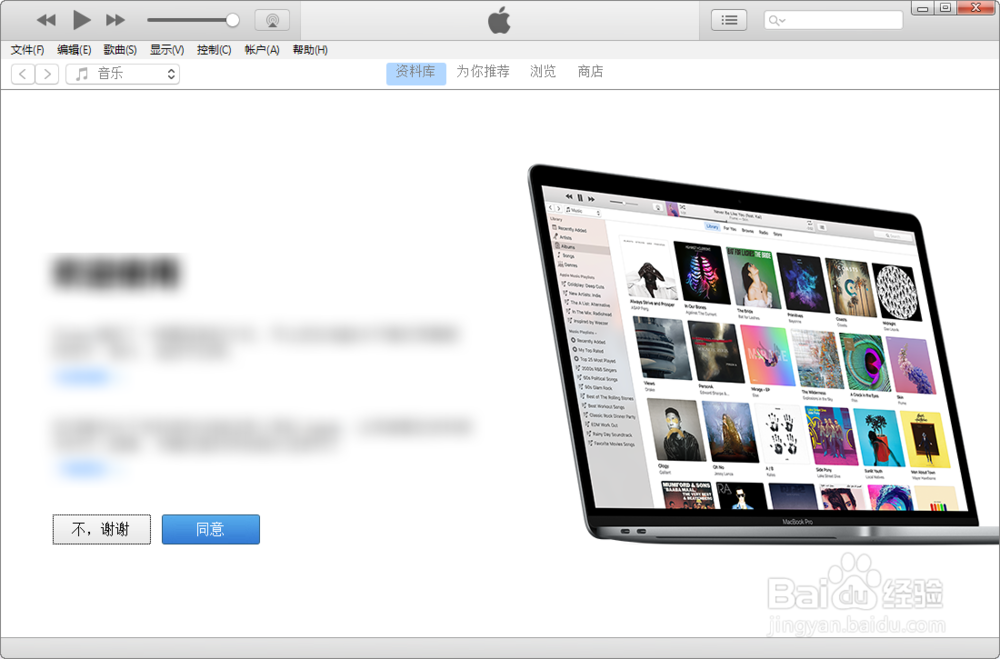
Task: Click the rewind/previous track icon
Action: coord(45,19)
